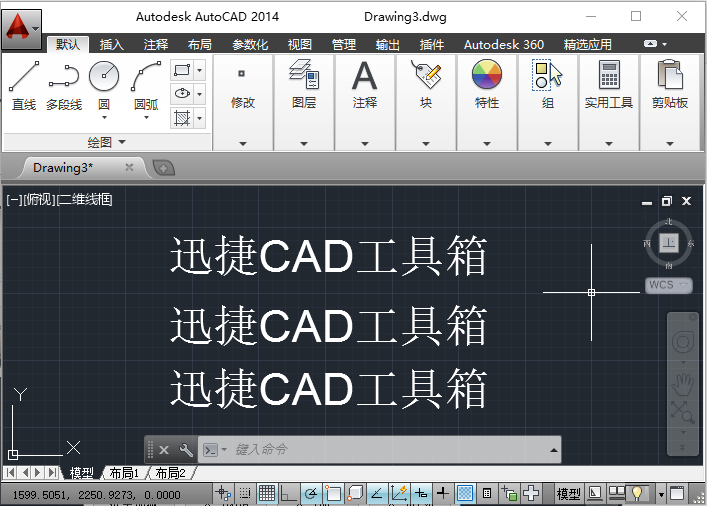The height and width of the screenshot is (506, 707).
Task: Toggle Transparency display in status bar
Action: coord(465,493)
